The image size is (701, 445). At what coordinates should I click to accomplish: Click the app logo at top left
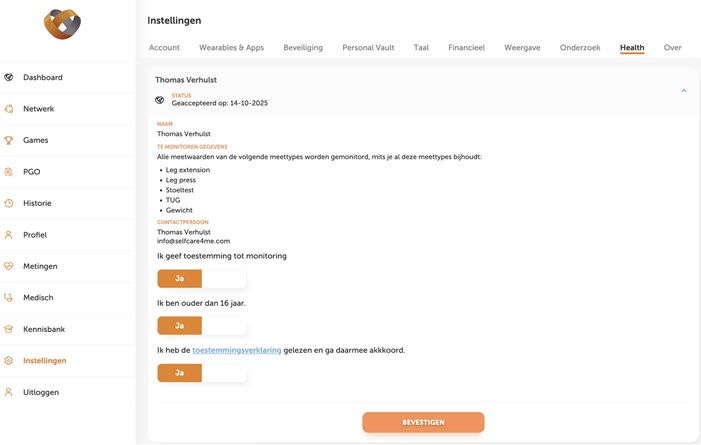[62, 24]
